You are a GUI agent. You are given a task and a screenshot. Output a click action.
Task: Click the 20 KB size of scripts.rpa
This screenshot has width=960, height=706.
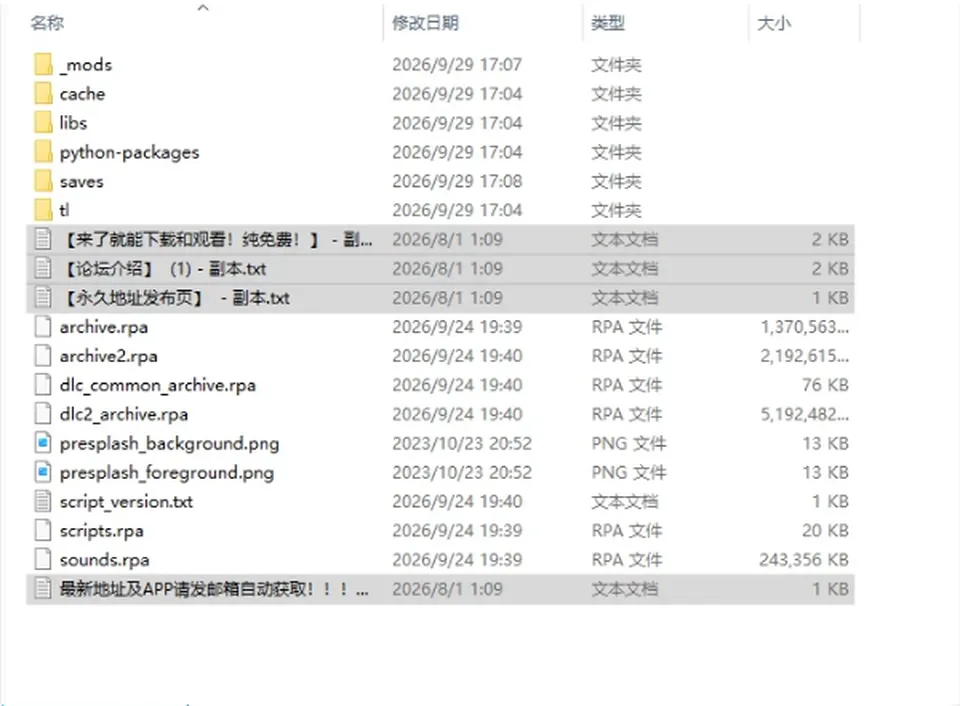tap(825, 531)
